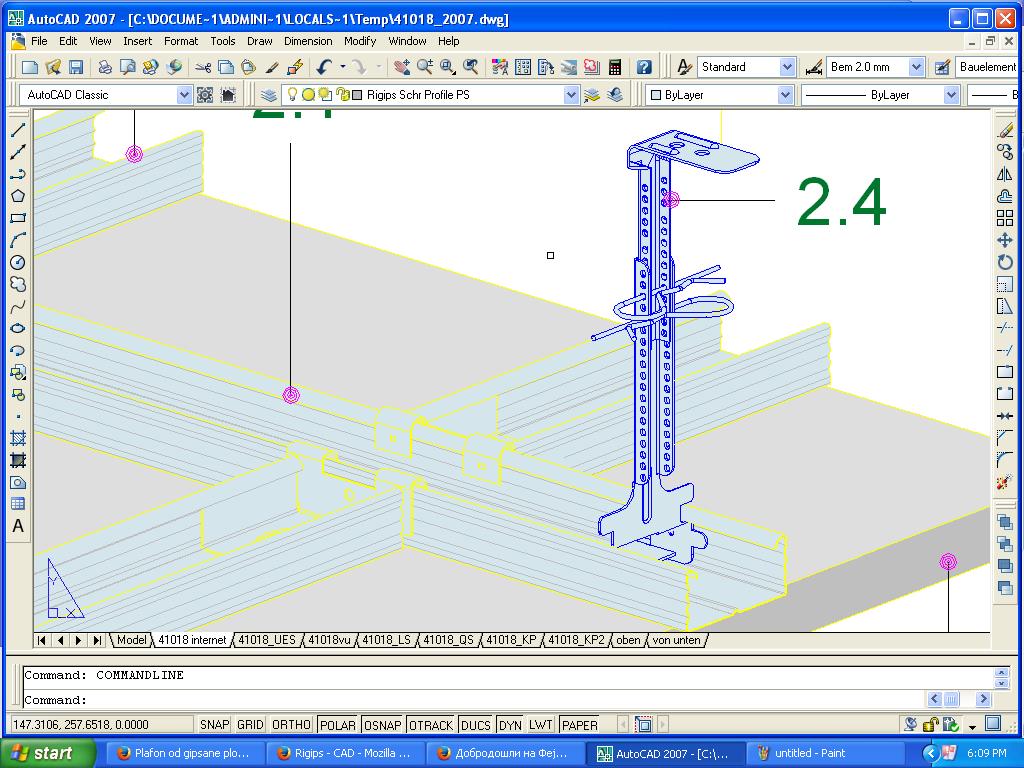Open the Dimension menu
Image resolution: width=1024 pixels, height=768 pixels.
coord(308,41)
